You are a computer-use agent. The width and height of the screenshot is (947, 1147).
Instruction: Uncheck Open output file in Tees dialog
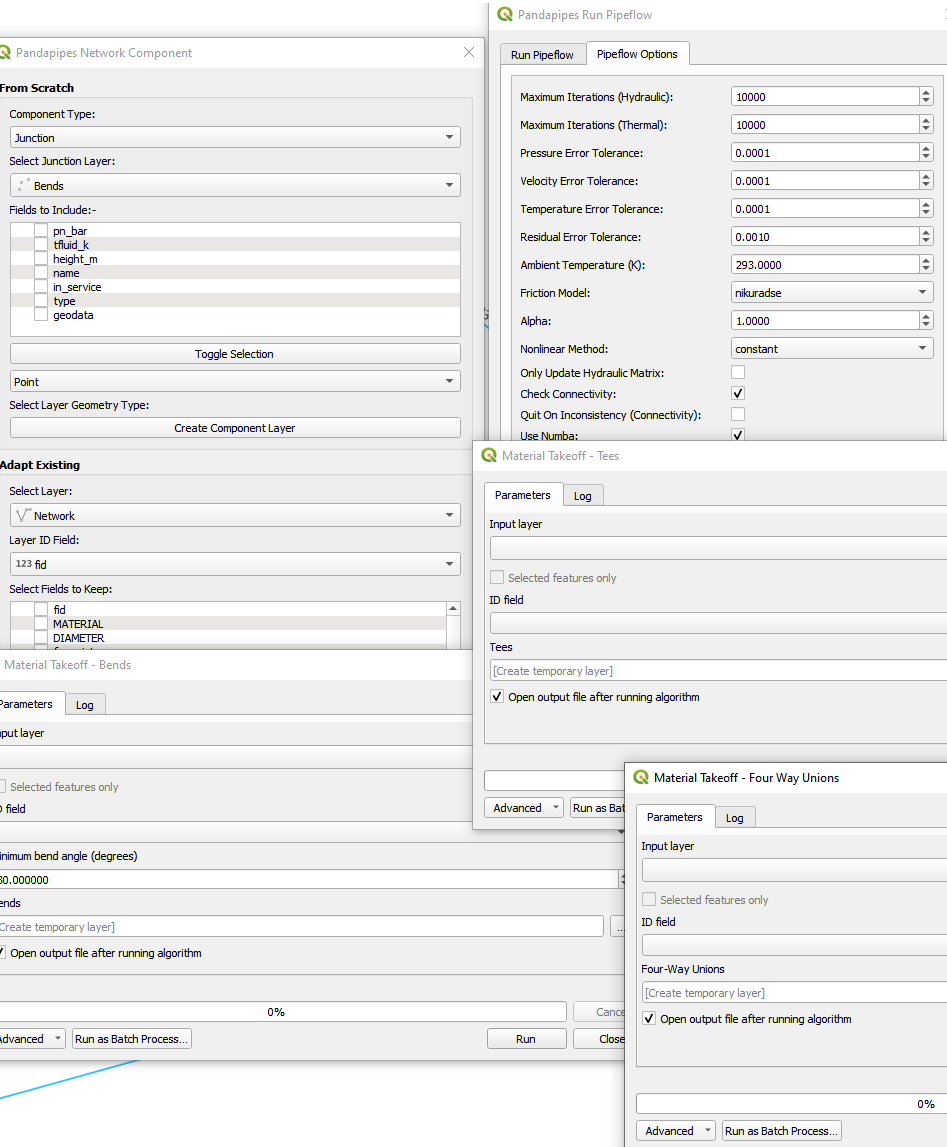(x=497, y=696)
